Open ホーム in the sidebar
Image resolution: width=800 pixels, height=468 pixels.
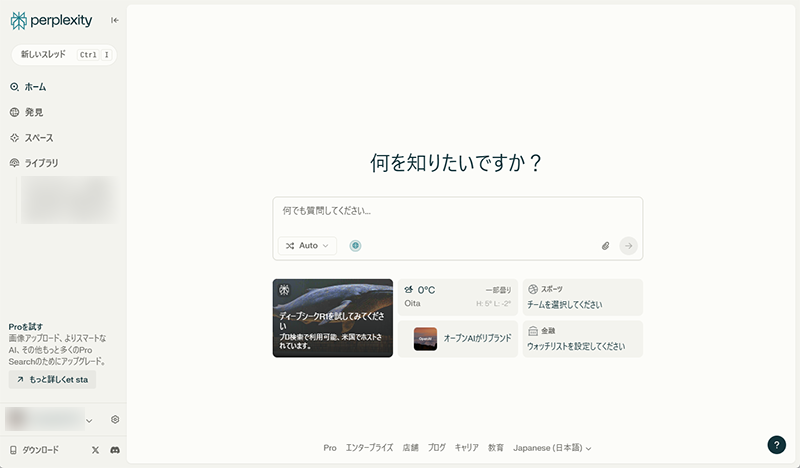pyautogui.click(x=35, y=87)
